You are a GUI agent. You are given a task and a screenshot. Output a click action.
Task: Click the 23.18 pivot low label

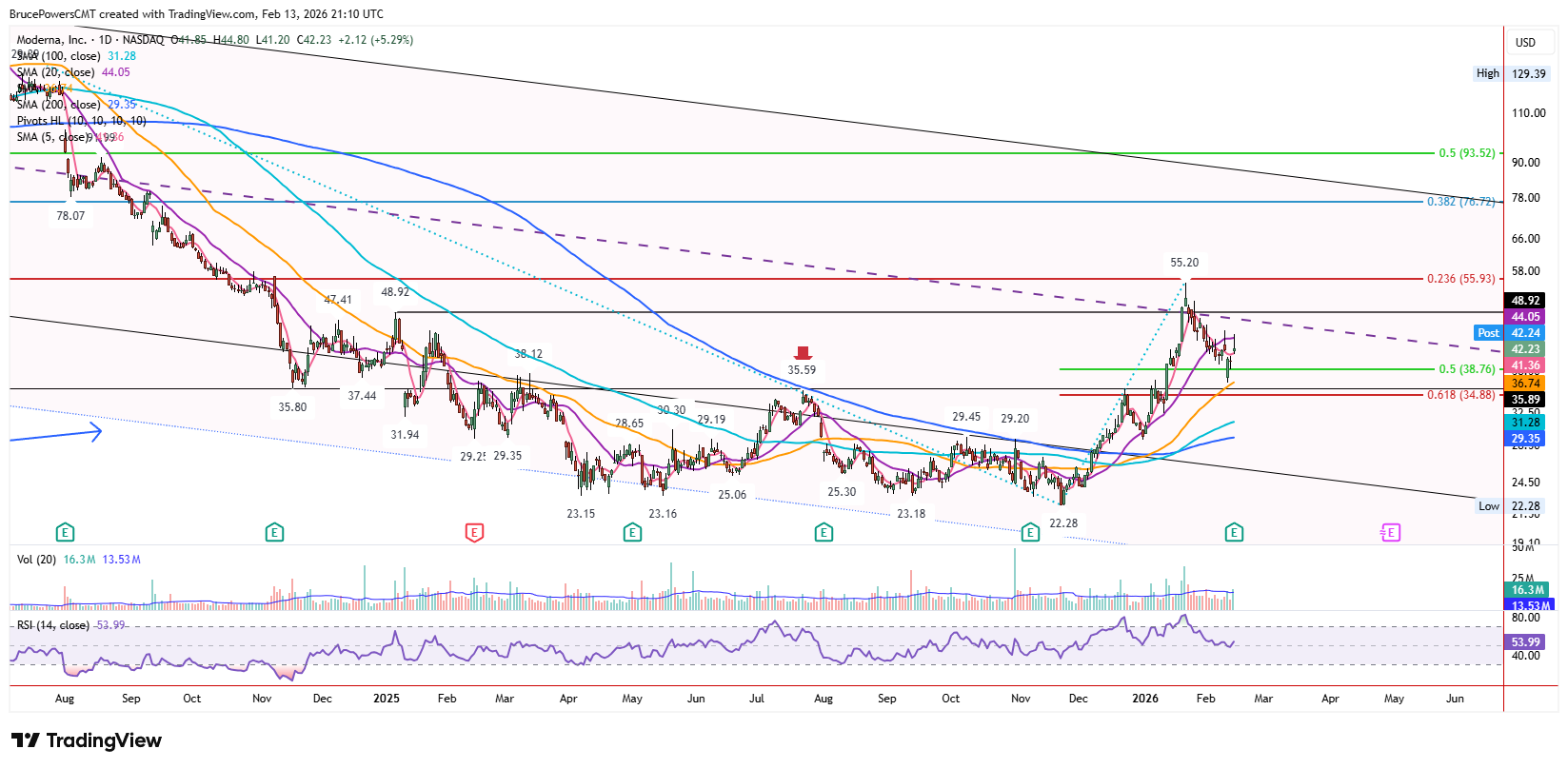911,514
